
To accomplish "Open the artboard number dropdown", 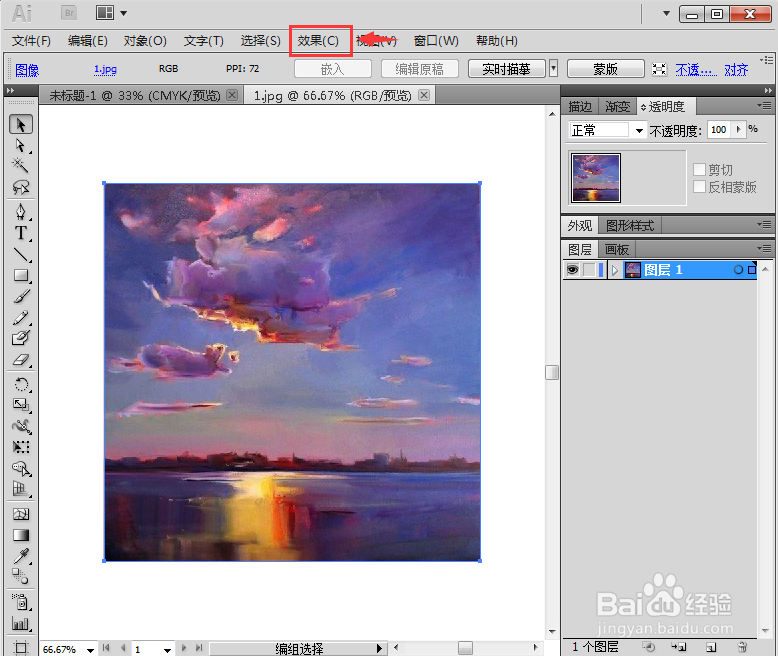I will click(x=167, y=650).
